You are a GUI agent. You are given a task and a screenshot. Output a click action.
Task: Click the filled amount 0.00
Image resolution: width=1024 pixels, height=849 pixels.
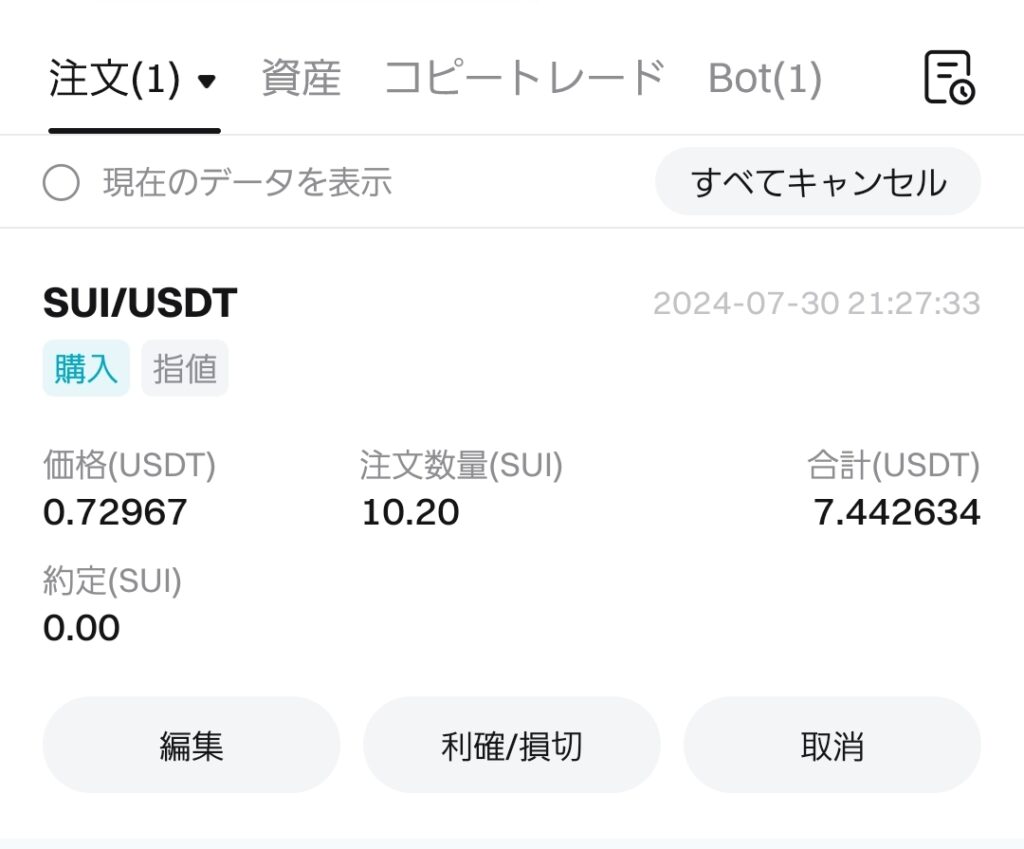[x=81, y=628]
